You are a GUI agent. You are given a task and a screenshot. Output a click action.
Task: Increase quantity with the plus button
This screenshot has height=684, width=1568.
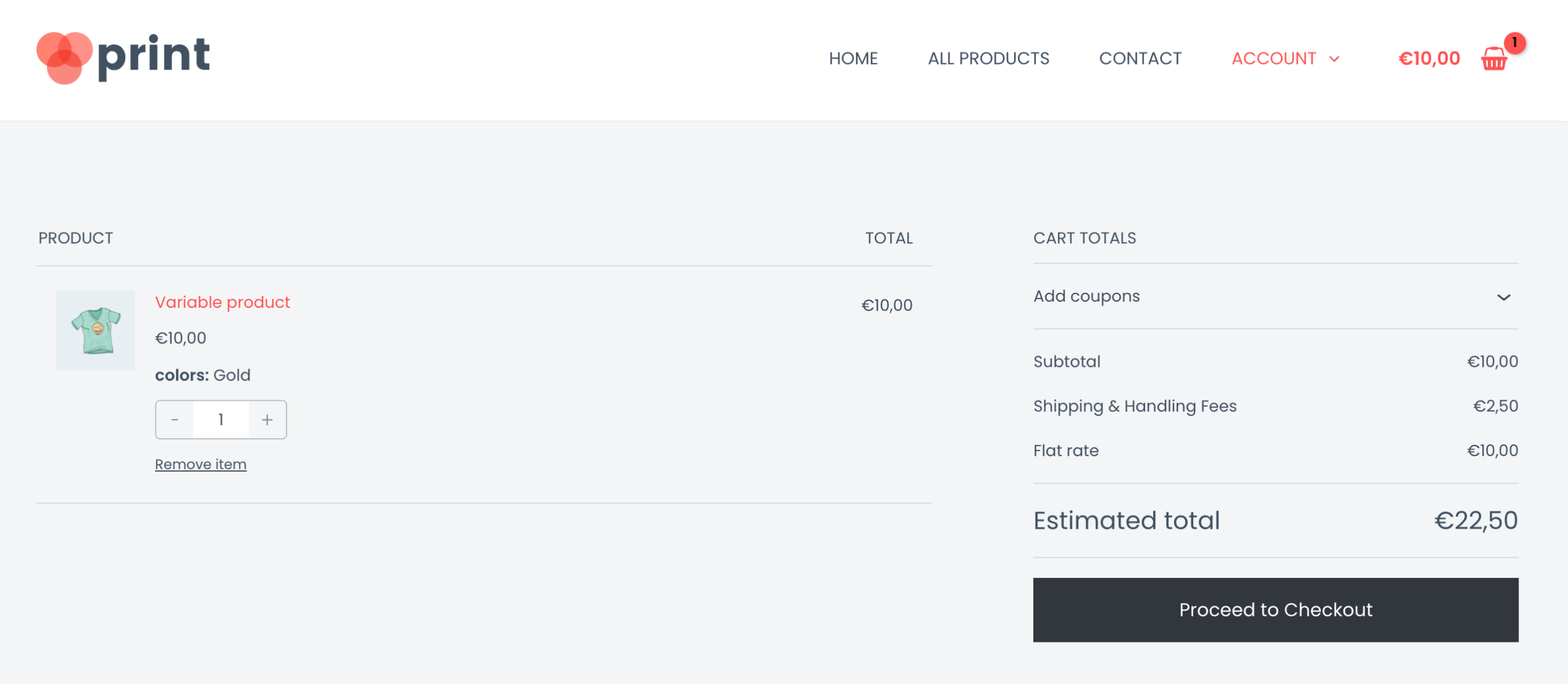(267, 420)
